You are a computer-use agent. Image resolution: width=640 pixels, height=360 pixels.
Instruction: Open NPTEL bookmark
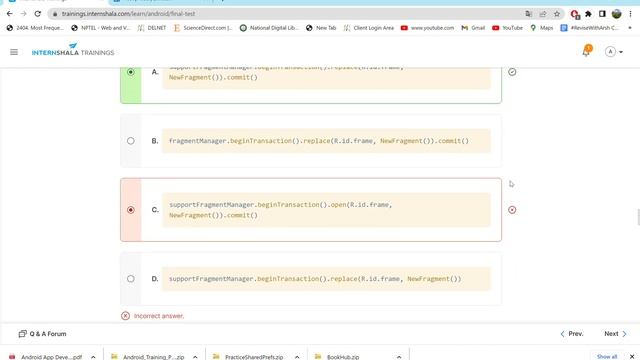(100, 28)
